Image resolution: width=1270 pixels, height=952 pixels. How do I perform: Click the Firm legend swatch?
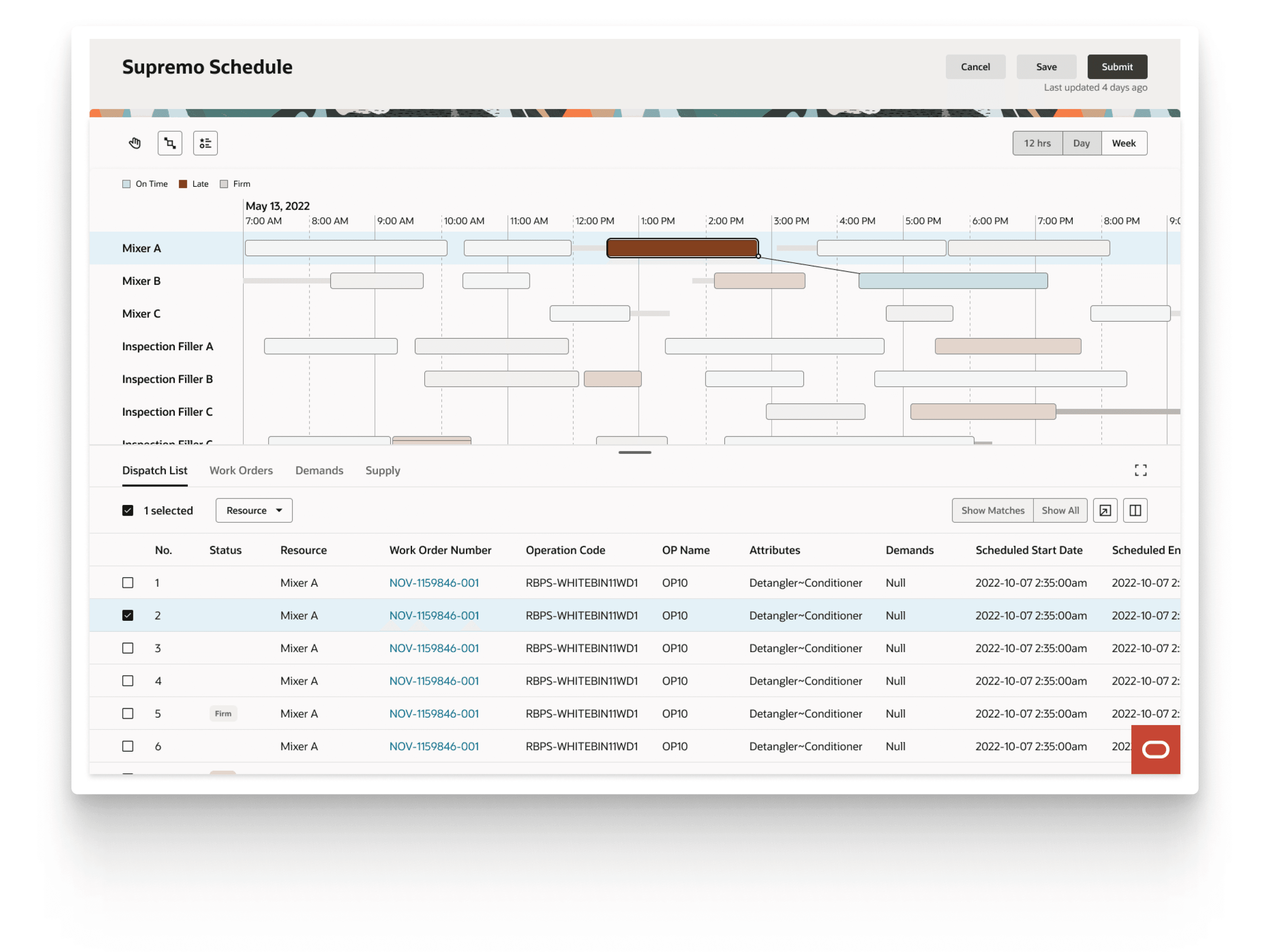[224, 184]
